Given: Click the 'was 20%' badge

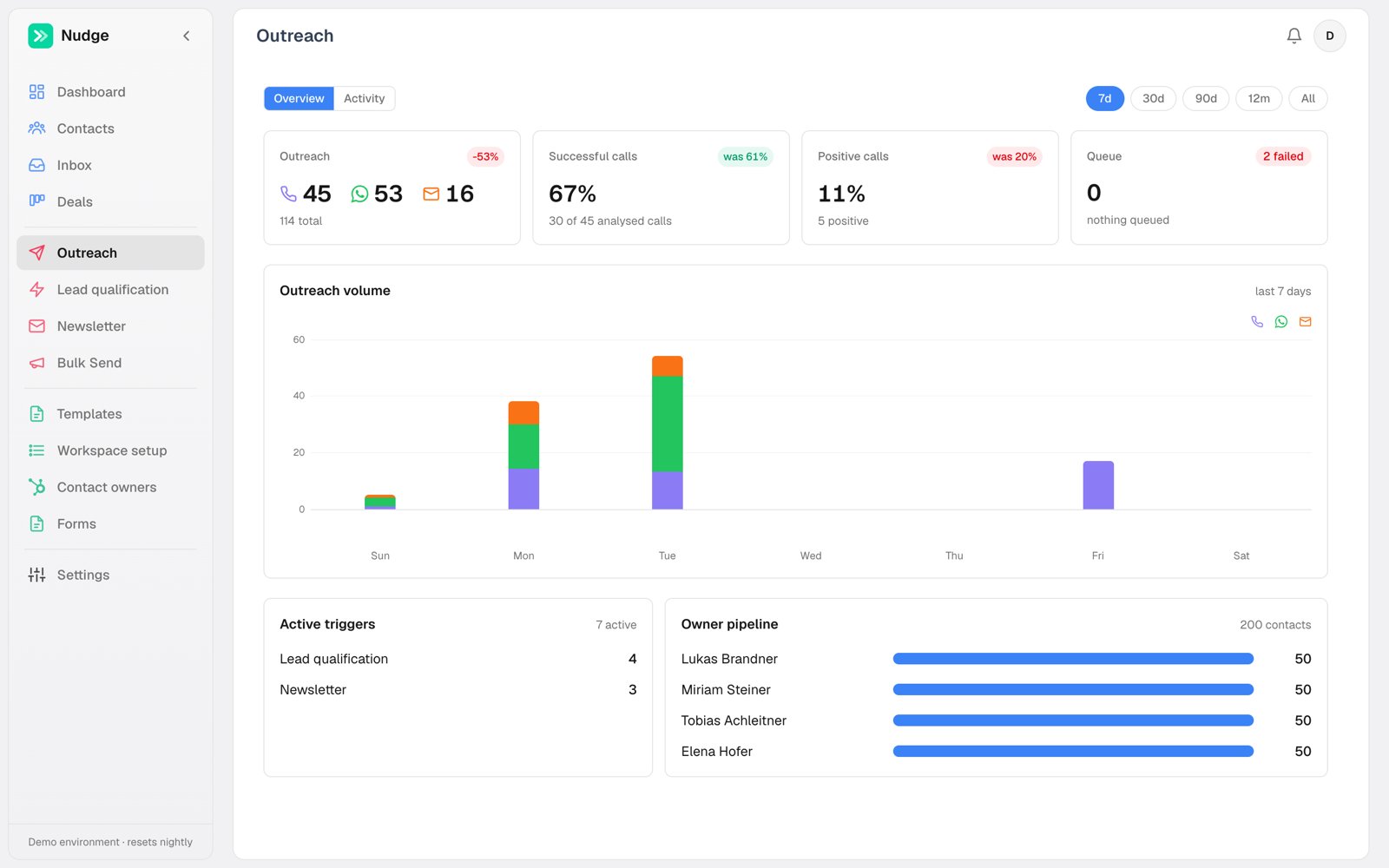Looking at the screenshot, I should click(x=1014, y=156).
